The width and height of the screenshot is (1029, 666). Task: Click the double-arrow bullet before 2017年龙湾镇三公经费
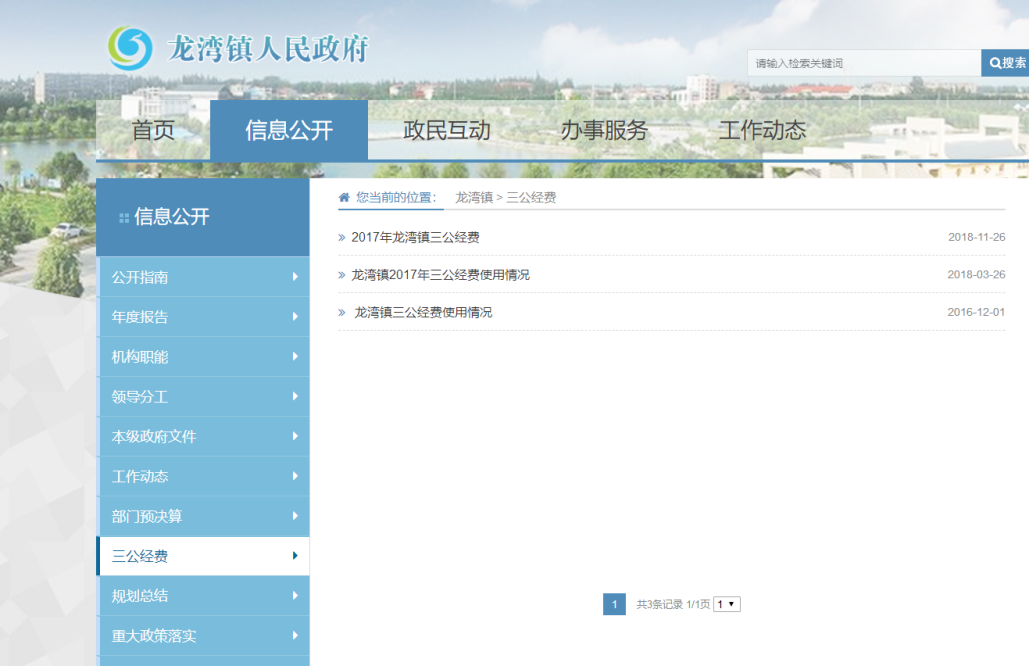[342, 238]
